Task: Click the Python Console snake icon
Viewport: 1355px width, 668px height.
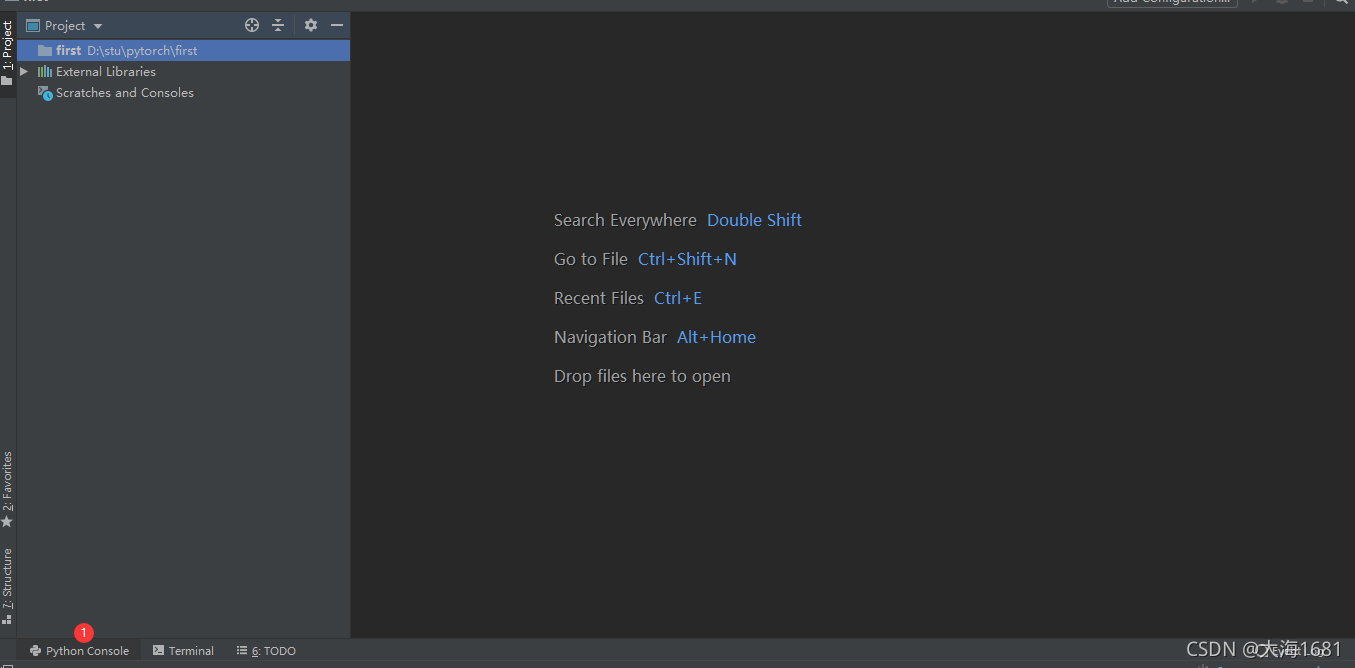Action: pyautogui.click(x=35, y=651)
